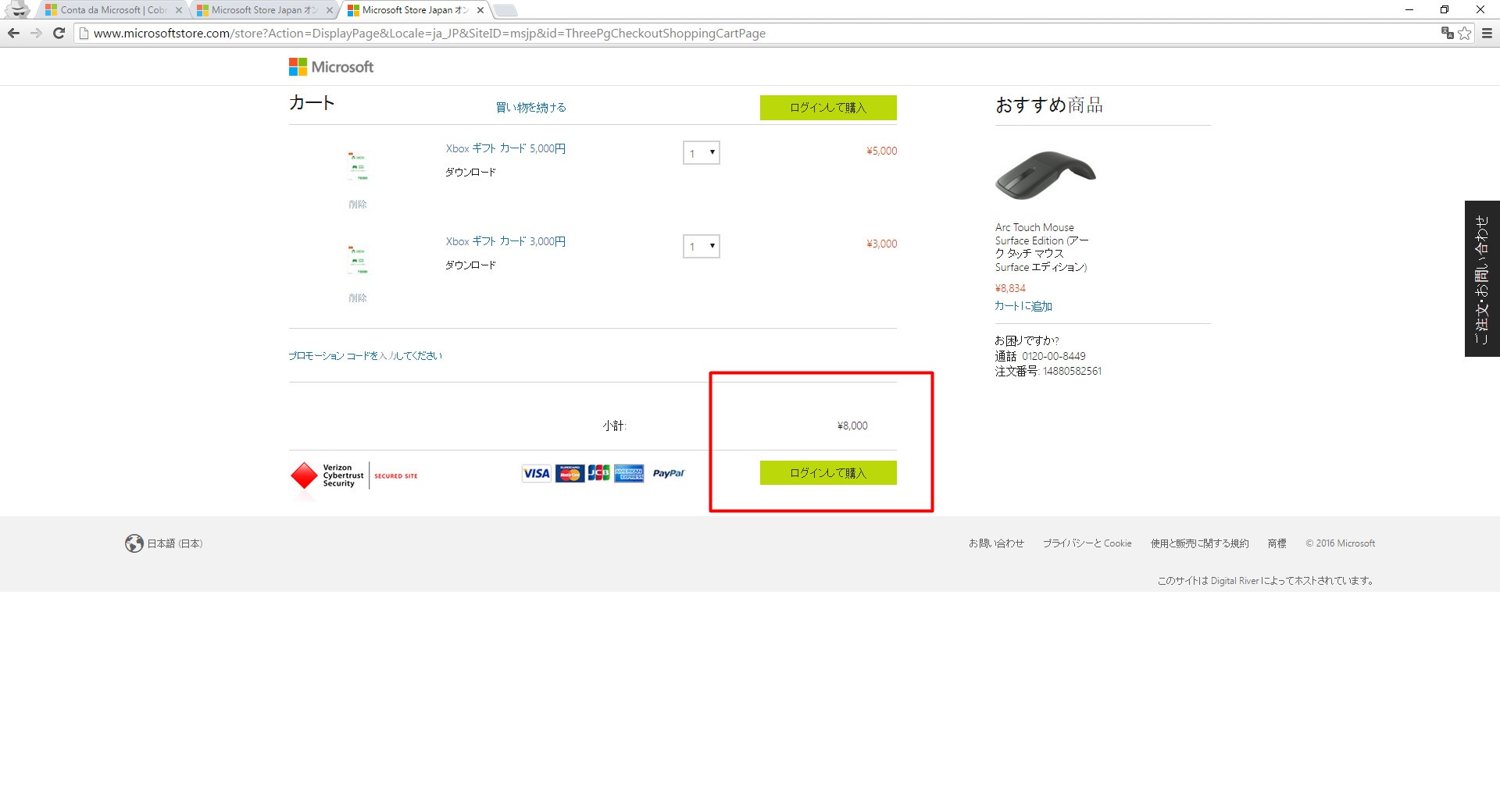Click 使用と販売に関する規約 footer link
This screenshot has width=1500, height=812.
(x=1199, y=543)
